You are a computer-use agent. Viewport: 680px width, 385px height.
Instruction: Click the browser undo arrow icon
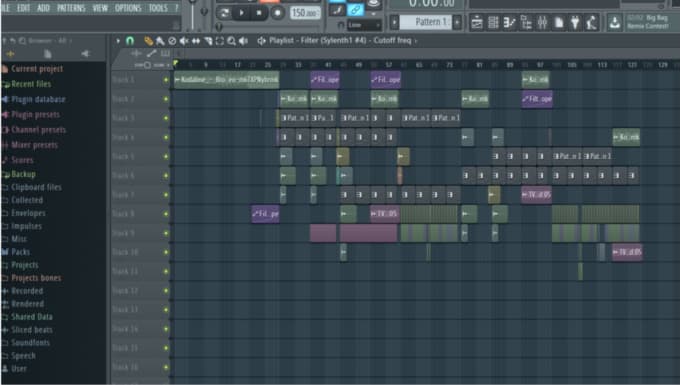[13, 41]
